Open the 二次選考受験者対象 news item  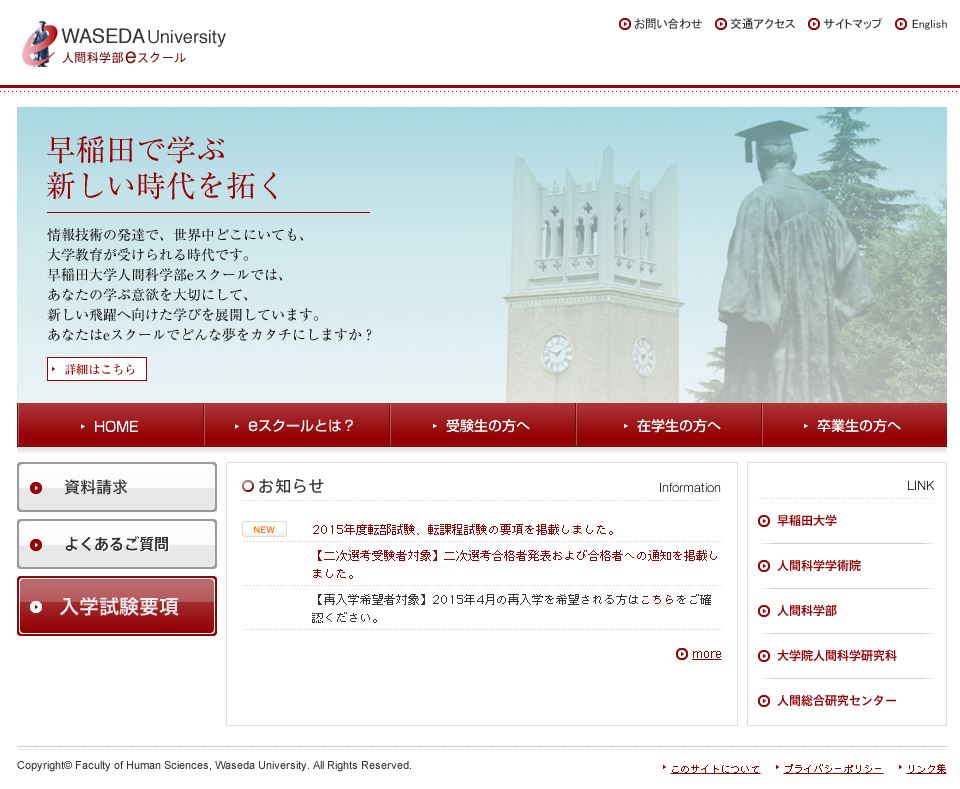pyautogui.click(x=515, y=564)
